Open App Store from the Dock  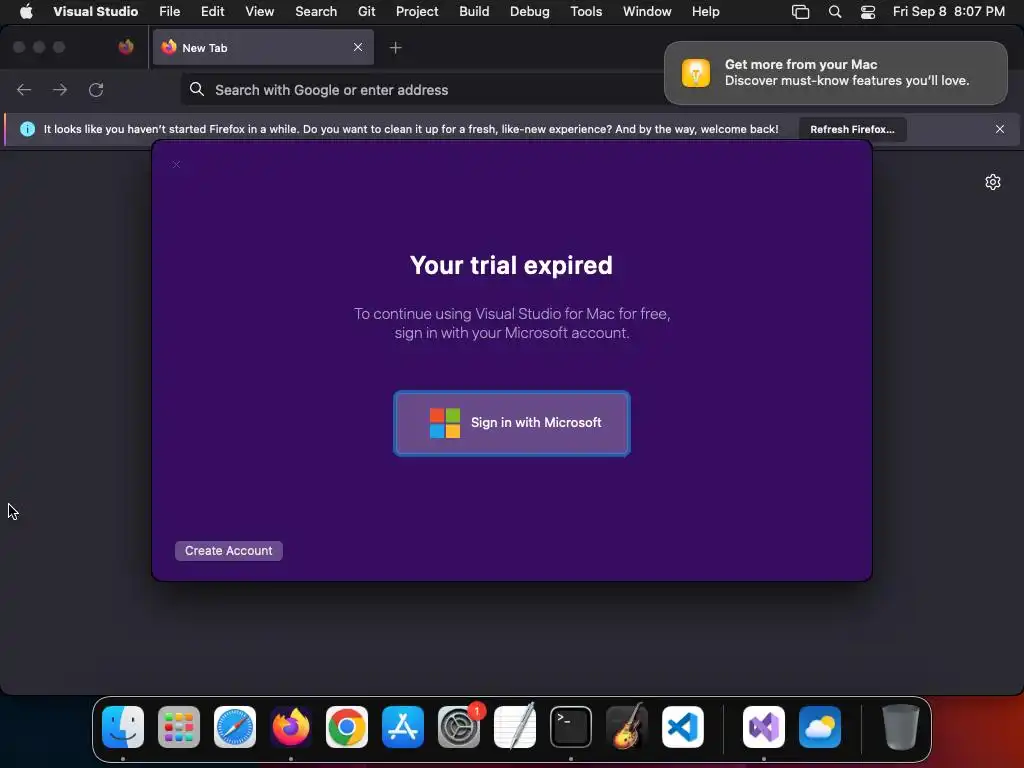(403, 727)
